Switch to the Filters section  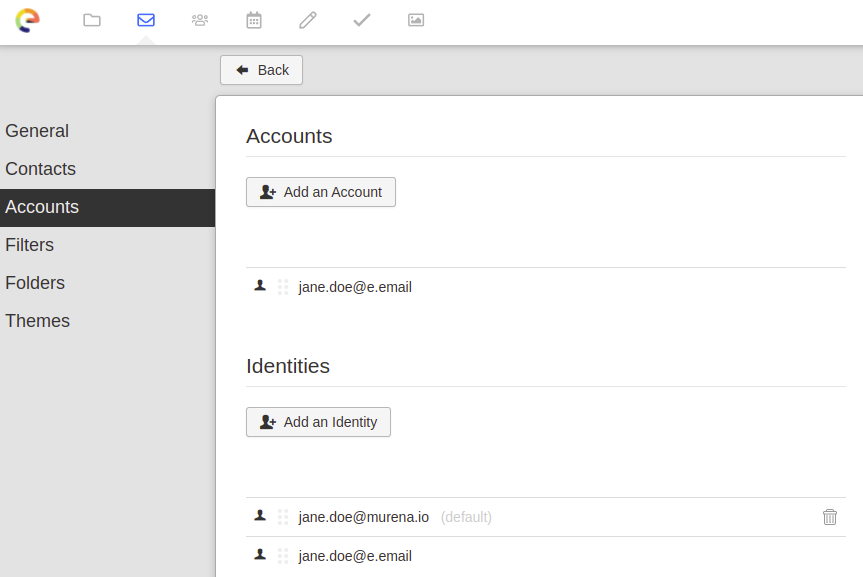(29, 244)
